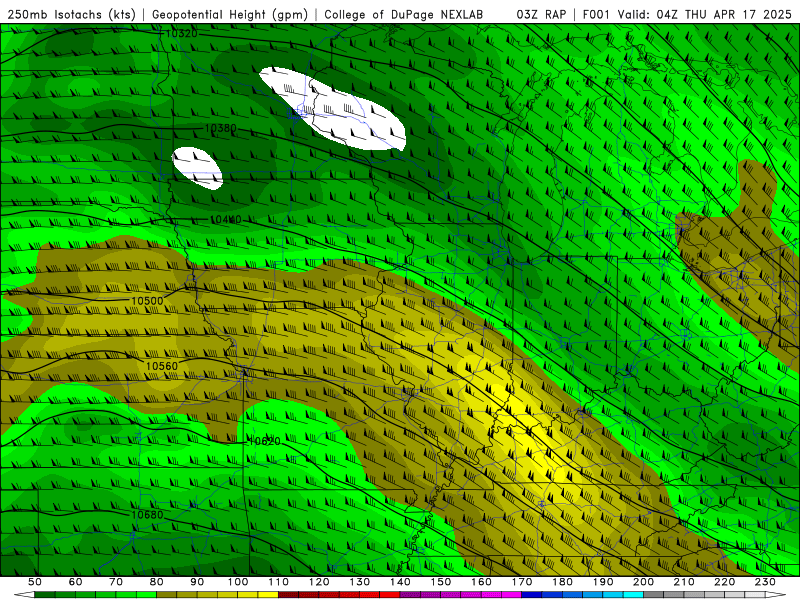Click the 110 value on the color scale
Viewport: 800px width, 600px height.
tap(279, 582)
